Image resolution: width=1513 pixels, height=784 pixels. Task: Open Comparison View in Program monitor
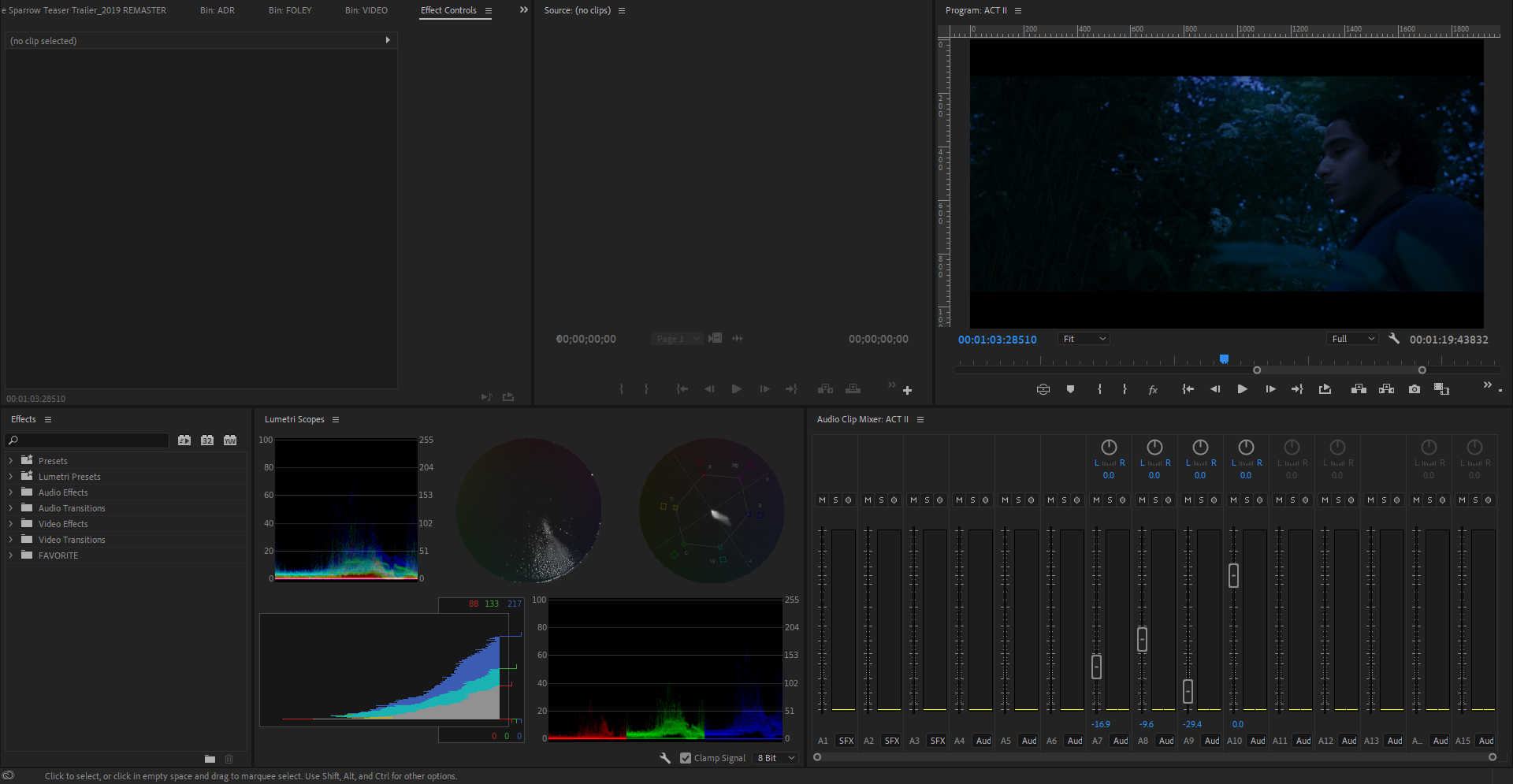(1441, 389)
